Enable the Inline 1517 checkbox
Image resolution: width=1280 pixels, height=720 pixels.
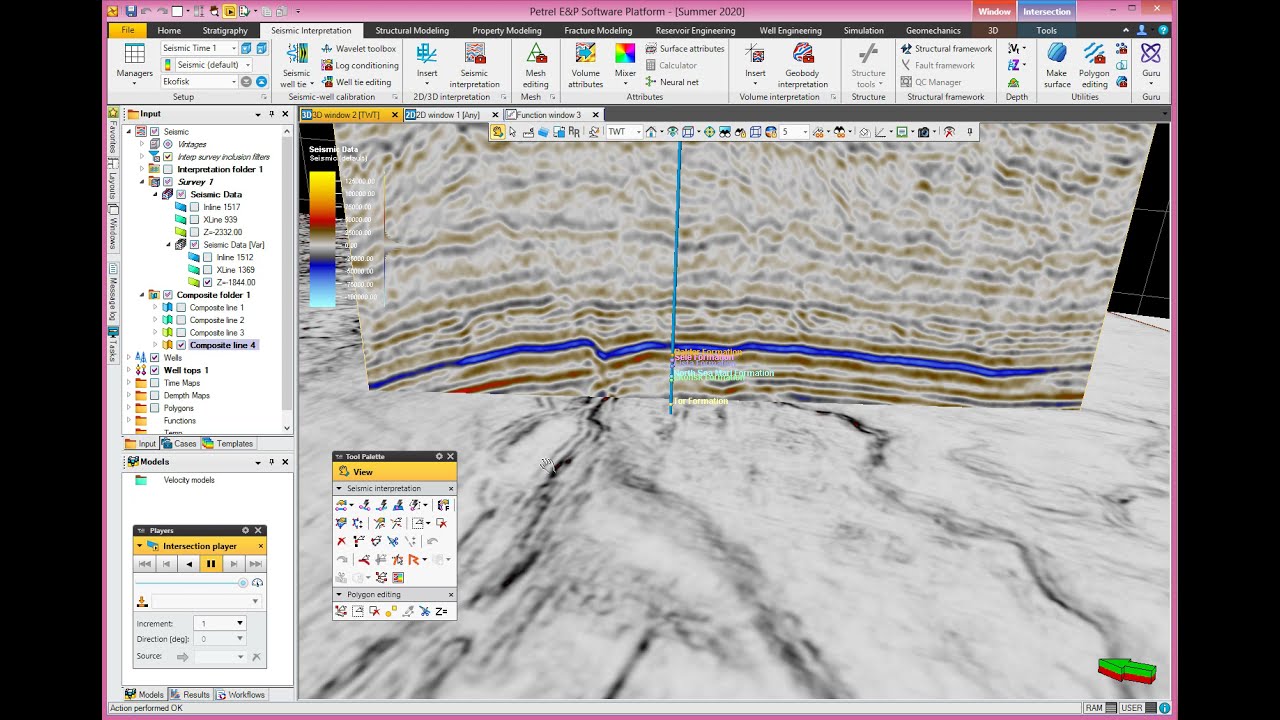[x=194, y=207]
